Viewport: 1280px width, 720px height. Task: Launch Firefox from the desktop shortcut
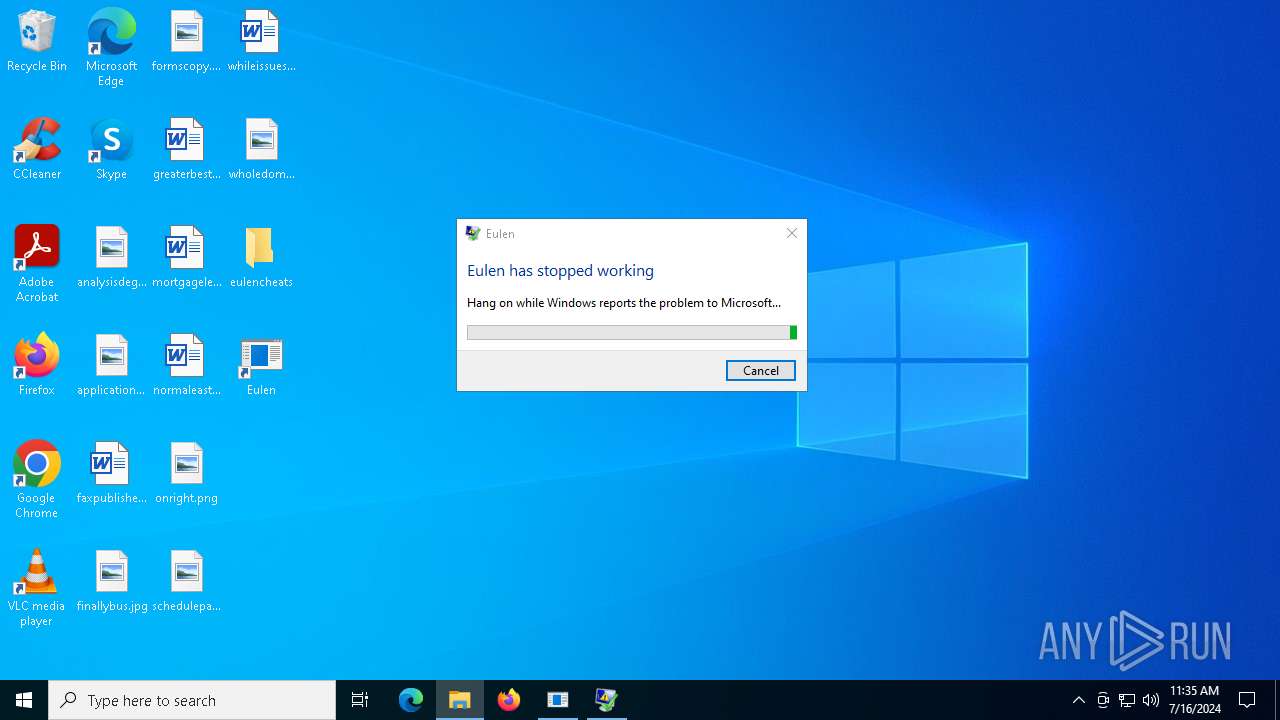click(x=37, y=366)
